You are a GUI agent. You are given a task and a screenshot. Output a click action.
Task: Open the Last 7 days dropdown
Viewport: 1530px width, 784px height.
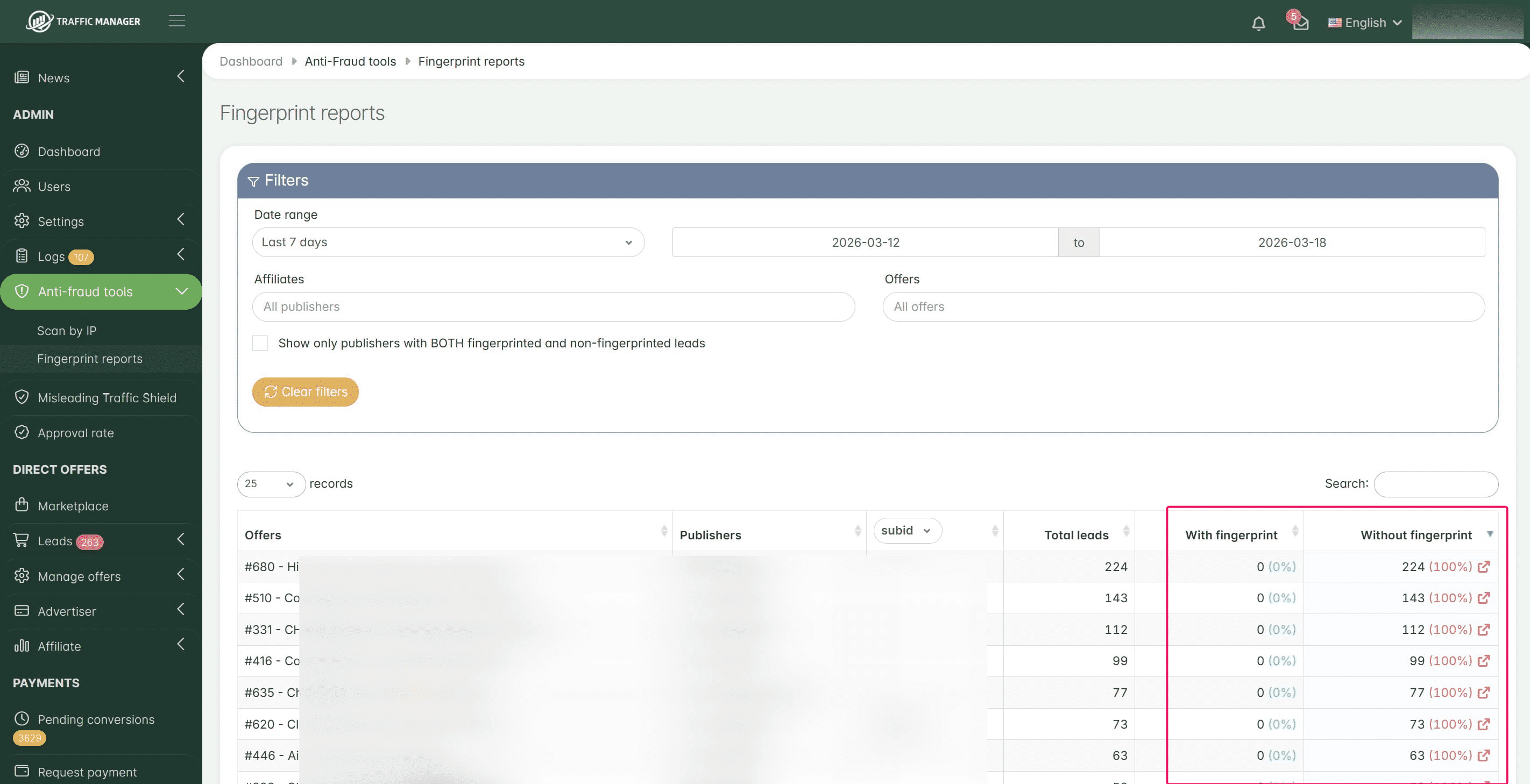click(449, 242)
